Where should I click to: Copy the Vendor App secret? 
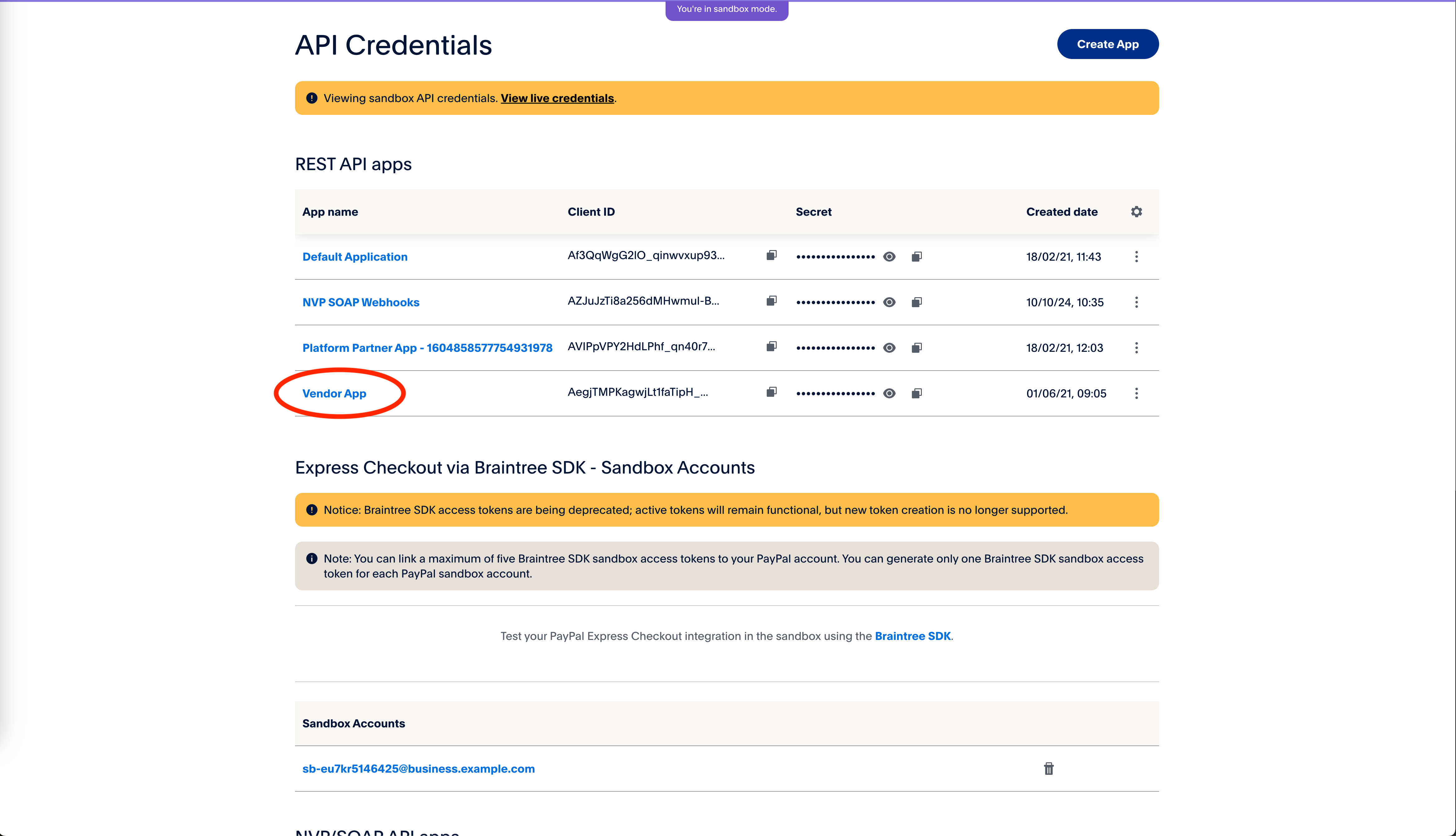click(x=916, y=393)
